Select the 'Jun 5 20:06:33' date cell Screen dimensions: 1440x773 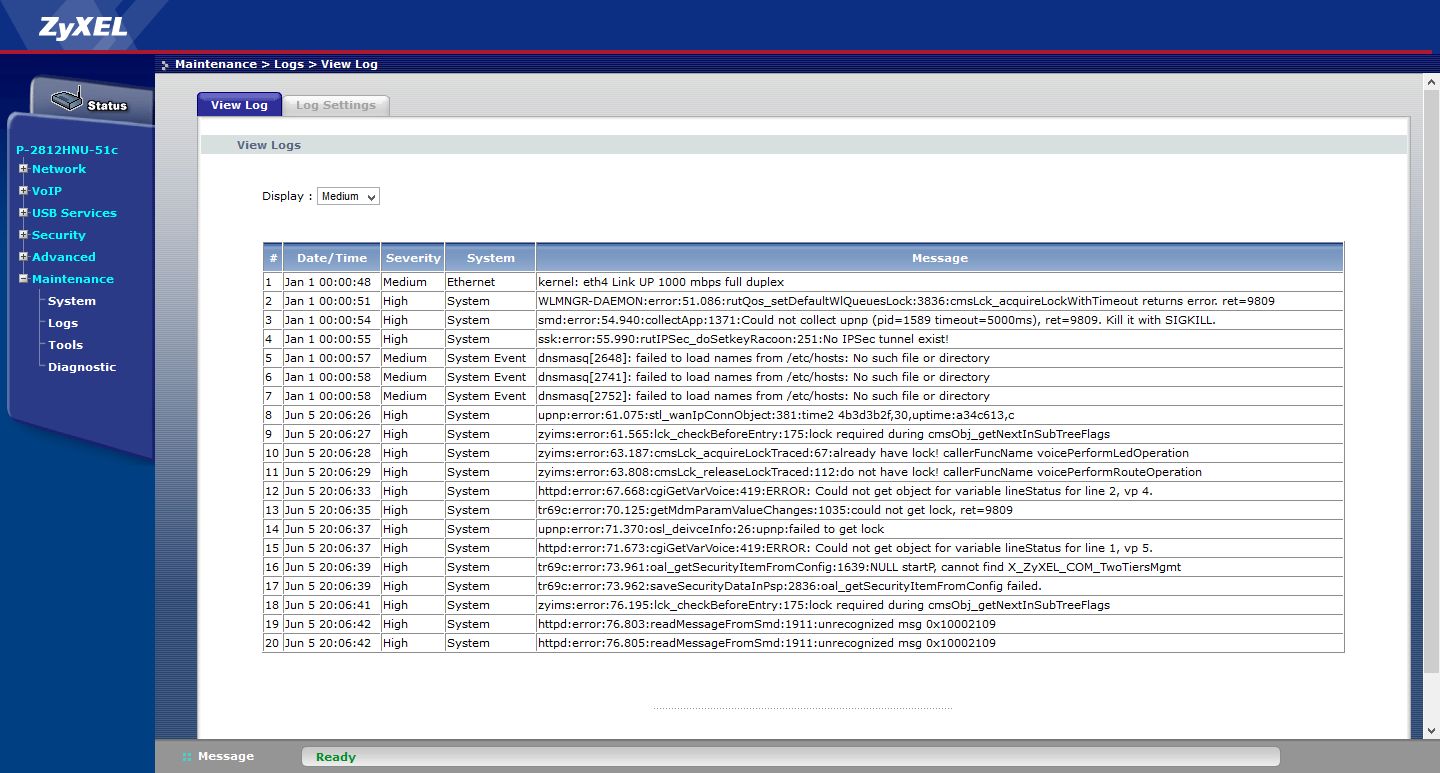click(332, 491)
